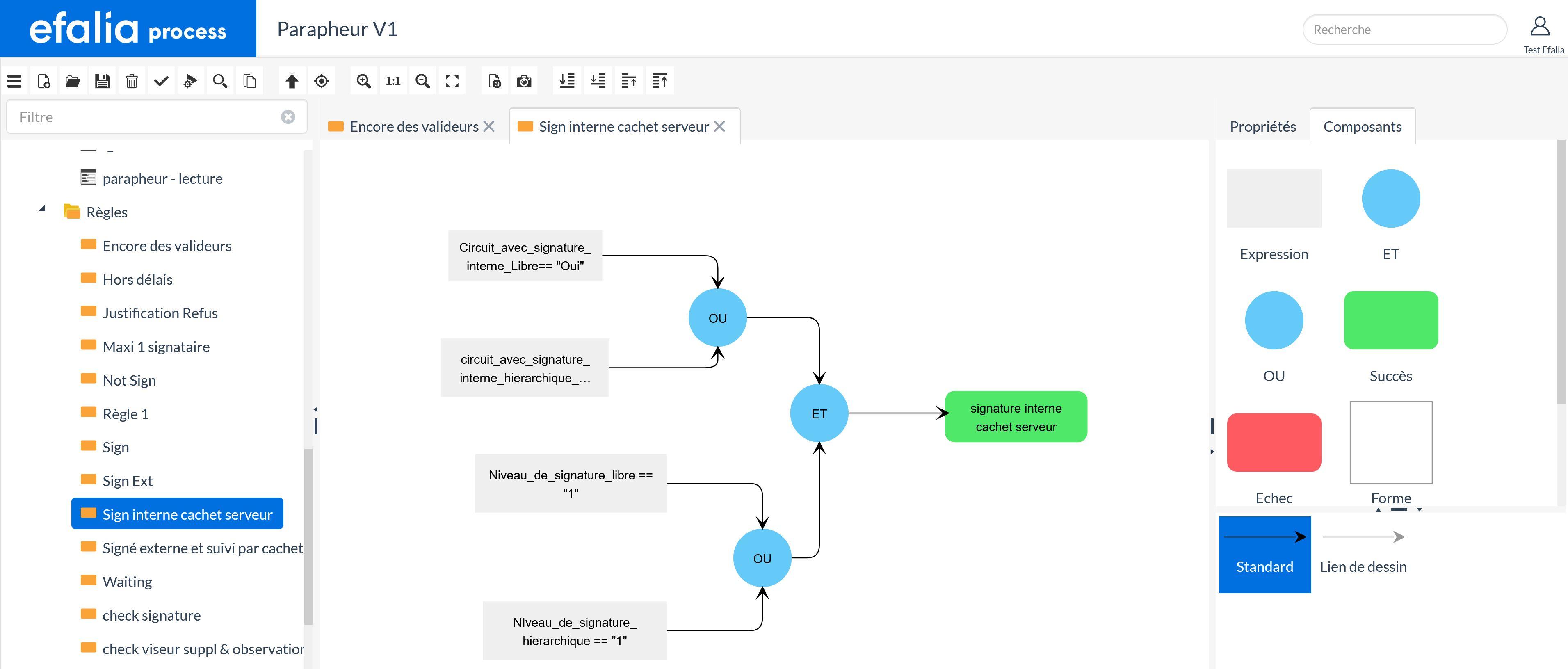
Task: Select the ET component in the palette
Action: (1390, 198)
